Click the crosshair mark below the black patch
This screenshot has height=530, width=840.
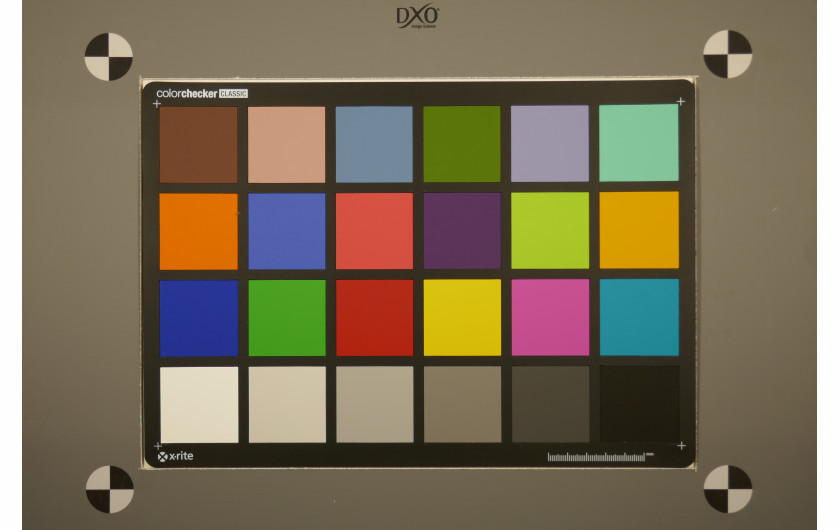click(x=681, y=445)
